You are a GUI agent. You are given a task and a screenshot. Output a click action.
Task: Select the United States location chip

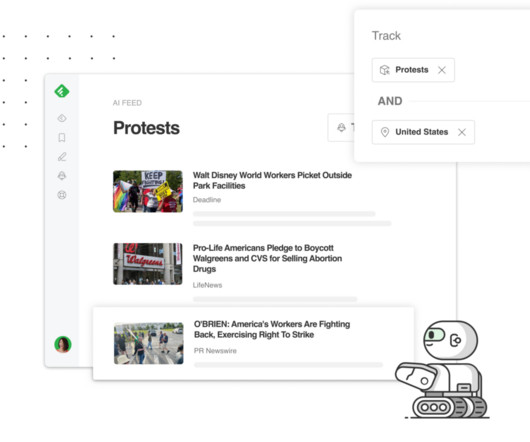pos(423,132)
